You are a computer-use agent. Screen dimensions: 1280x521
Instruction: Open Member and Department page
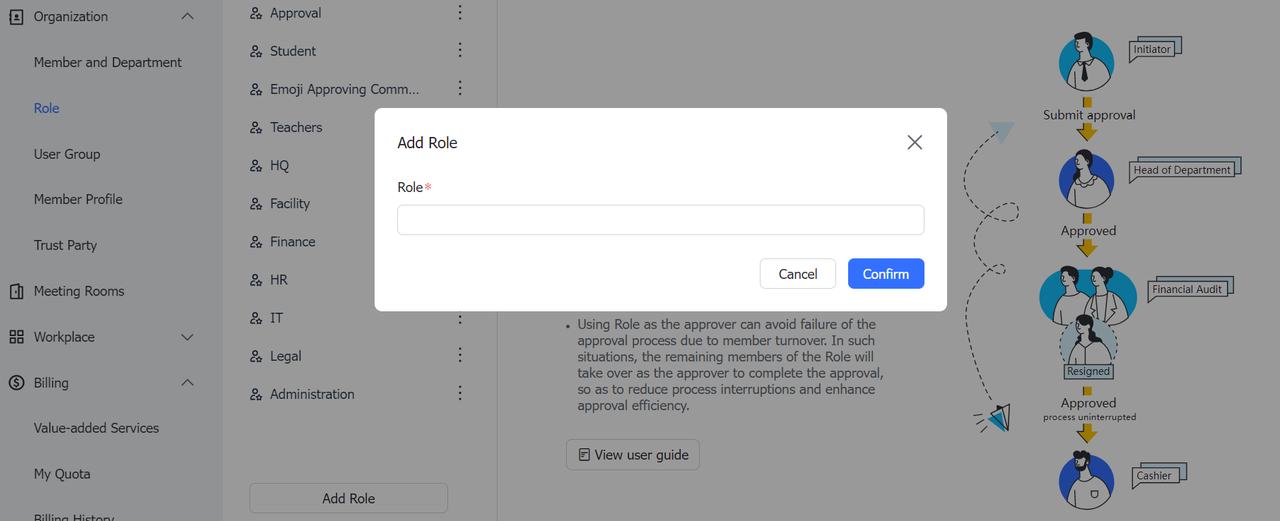click(x=107, y=62)
